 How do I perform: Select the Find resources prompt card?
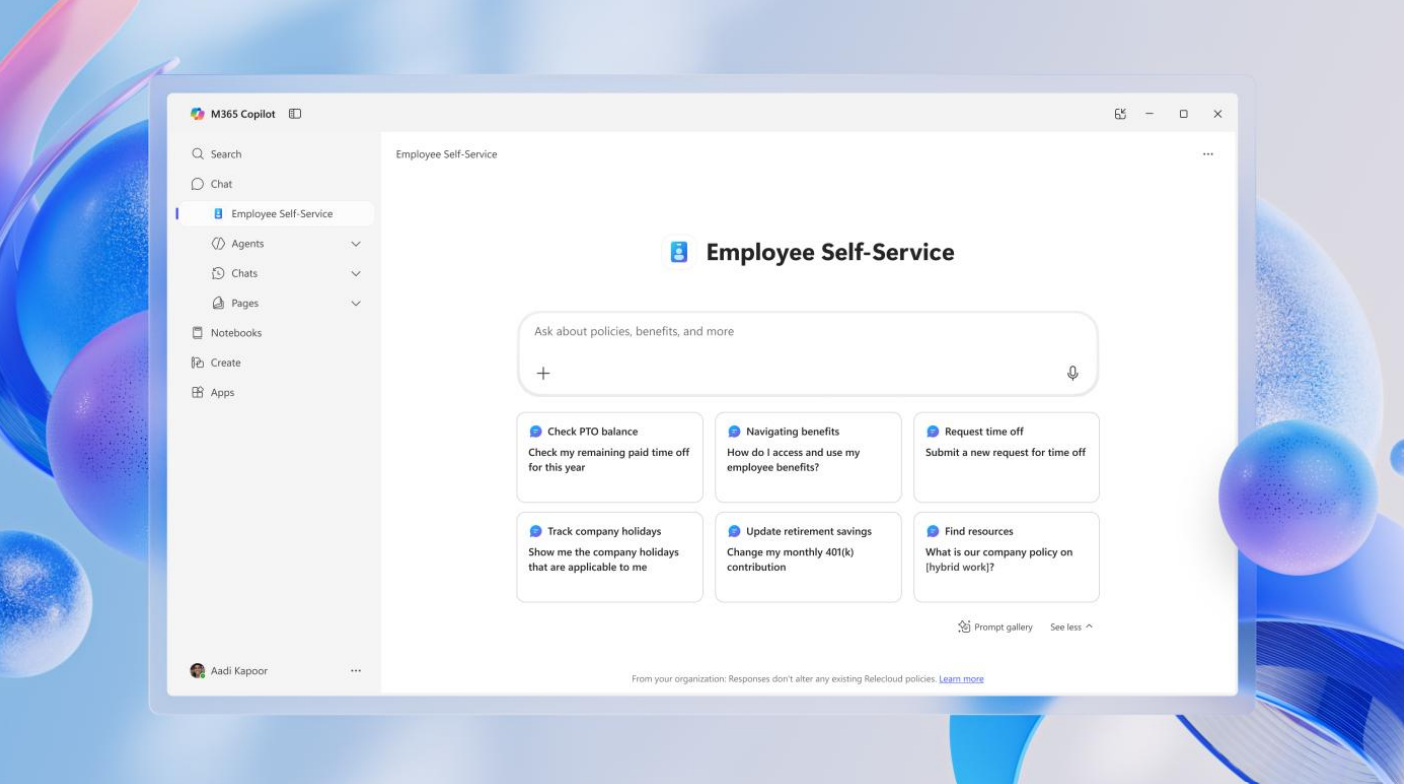[x=1006, y=557]
